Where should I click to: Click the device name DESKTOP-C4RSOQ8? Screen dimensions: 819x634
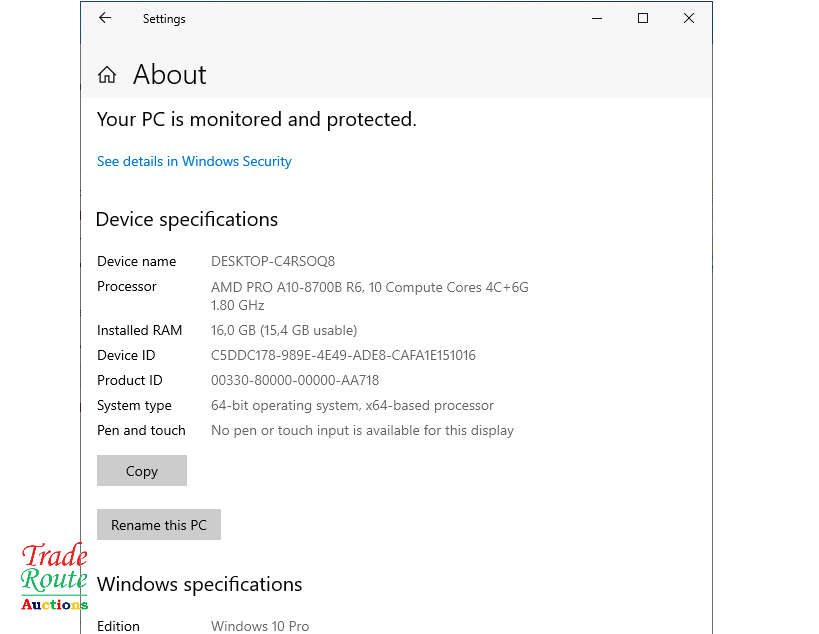[272, 261]
